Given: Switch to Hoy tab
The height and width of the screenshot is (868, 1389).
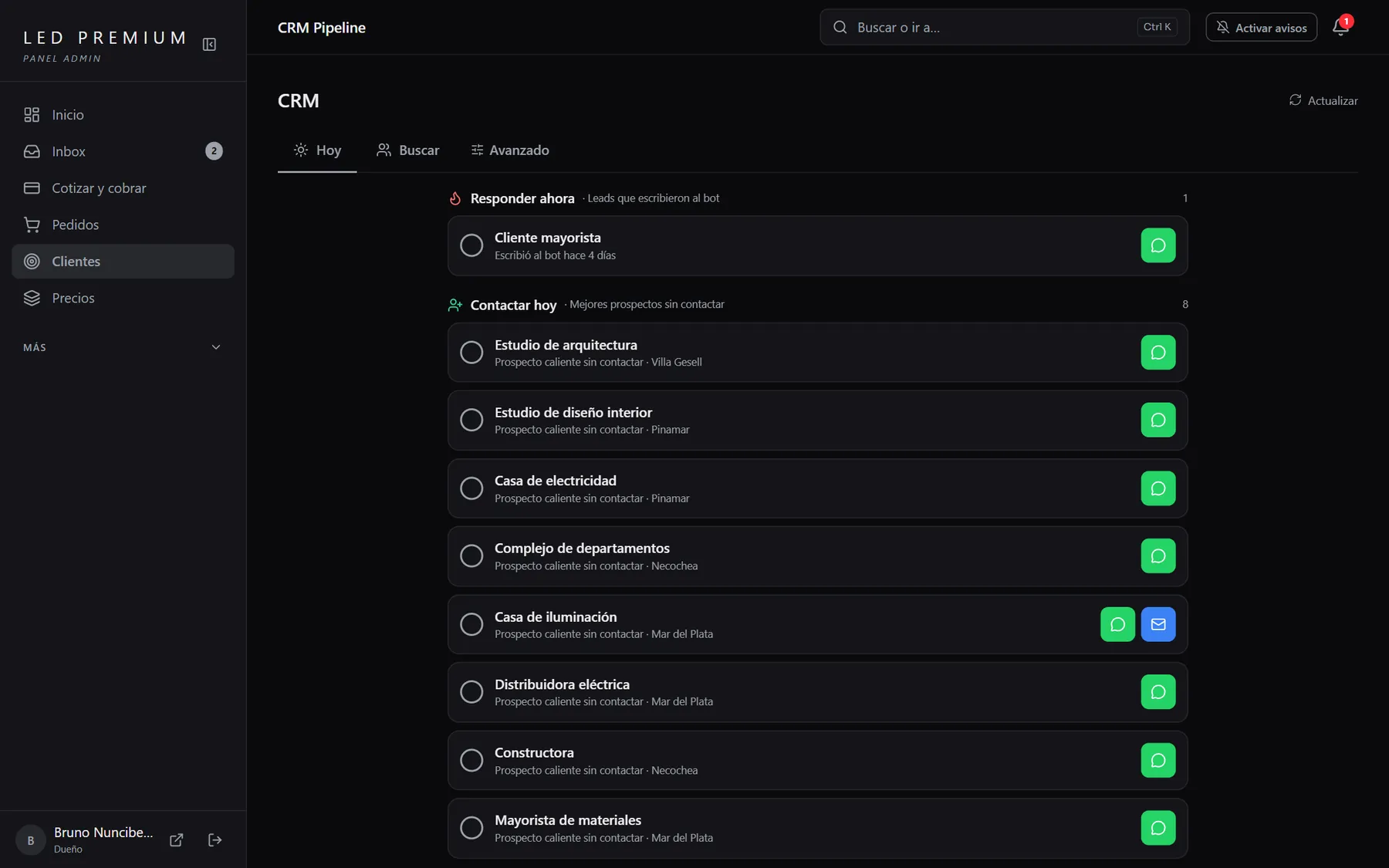Looking at the screenshot, I should point(317,150).
